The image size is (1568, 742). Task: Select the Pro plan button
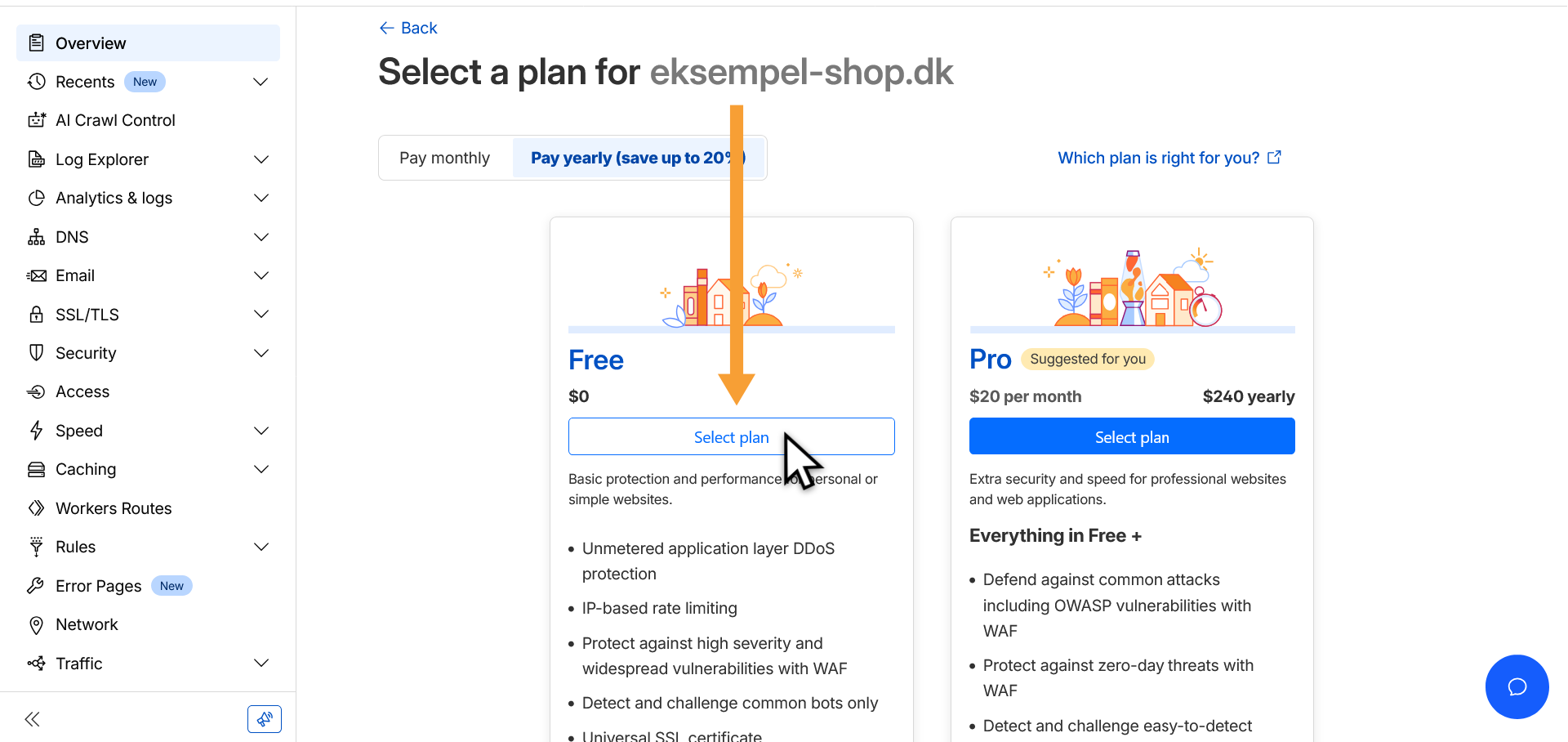tap(1132, 437)
